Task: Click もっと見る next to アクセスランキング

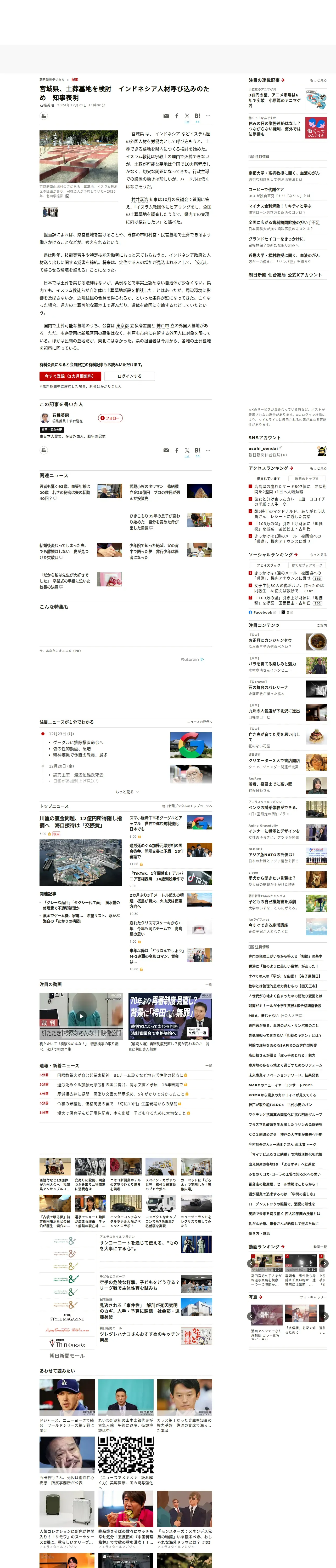Action: pyautogui.click(x=318, y=469)
